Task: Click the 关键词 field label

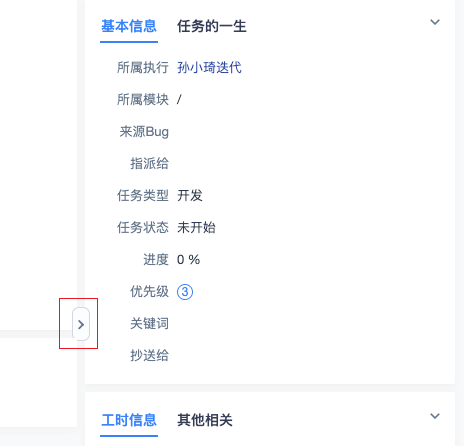Action: [x=149, y=324]
